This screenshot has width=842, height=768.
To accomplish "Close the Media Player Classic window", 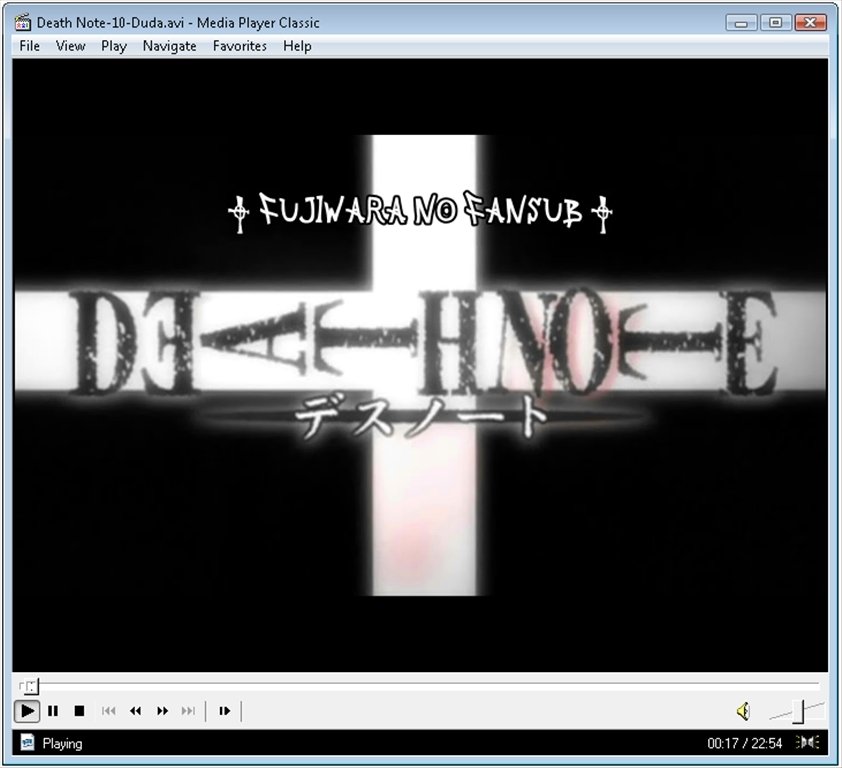I will (810, 23).
